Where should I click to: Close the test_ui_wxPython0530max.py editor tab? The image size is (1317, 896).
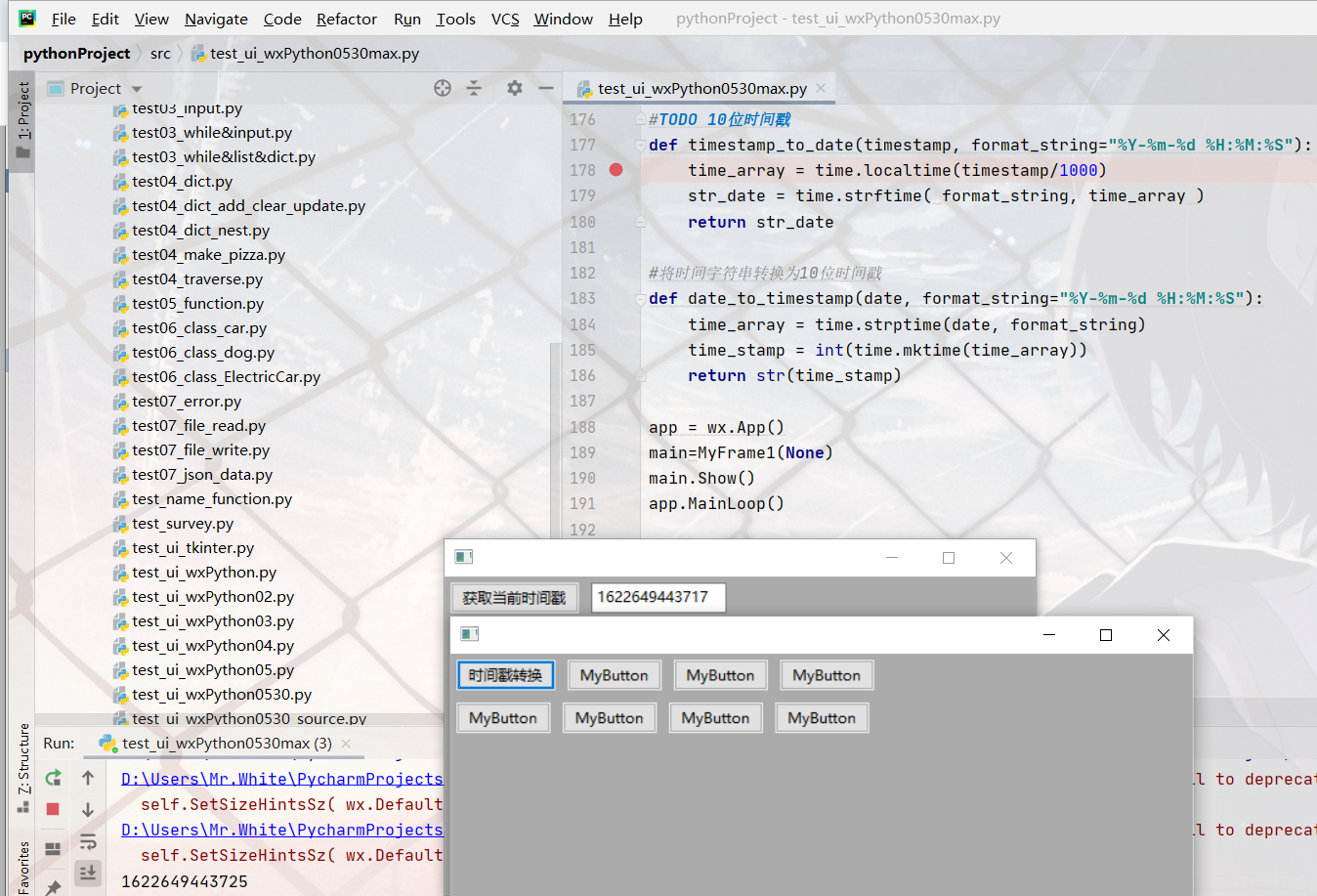click(x=821, y=88)
